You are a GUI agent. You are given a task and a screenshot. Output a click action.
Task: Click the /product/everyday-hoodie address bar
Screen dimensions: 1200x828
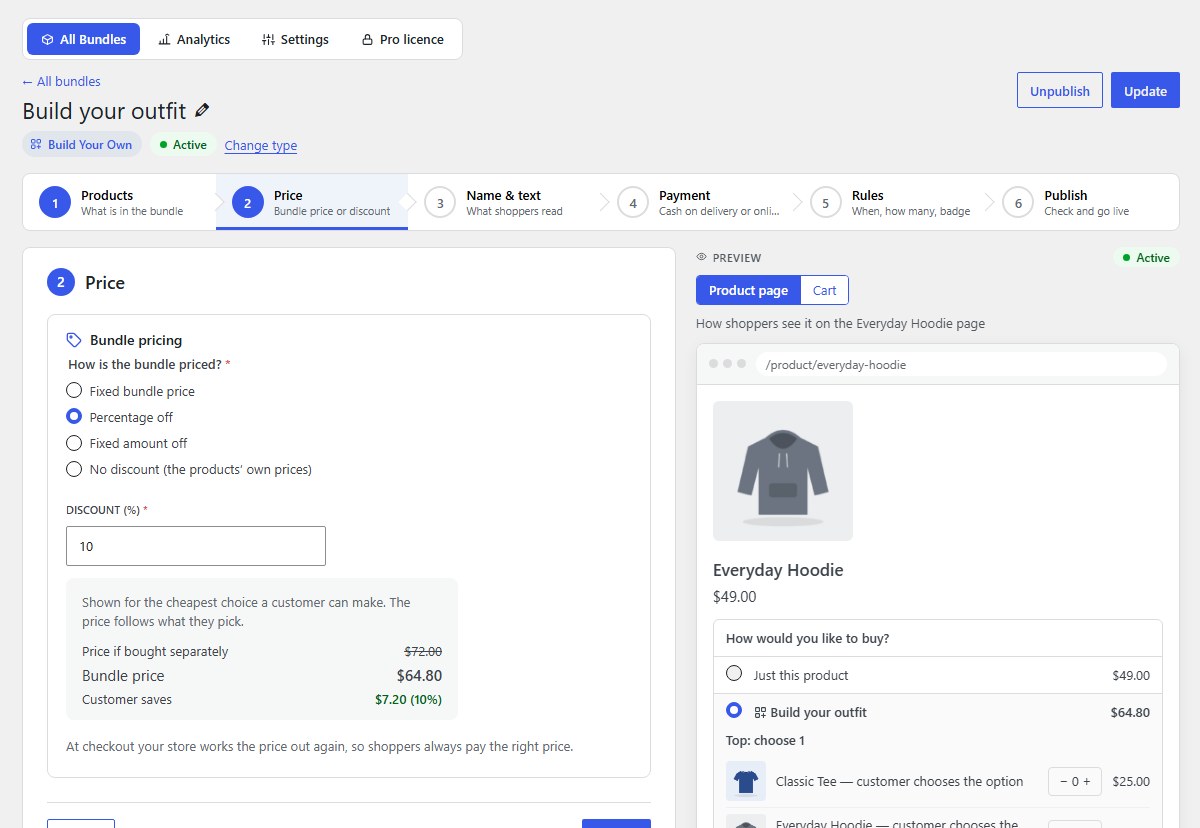[961, 365]
